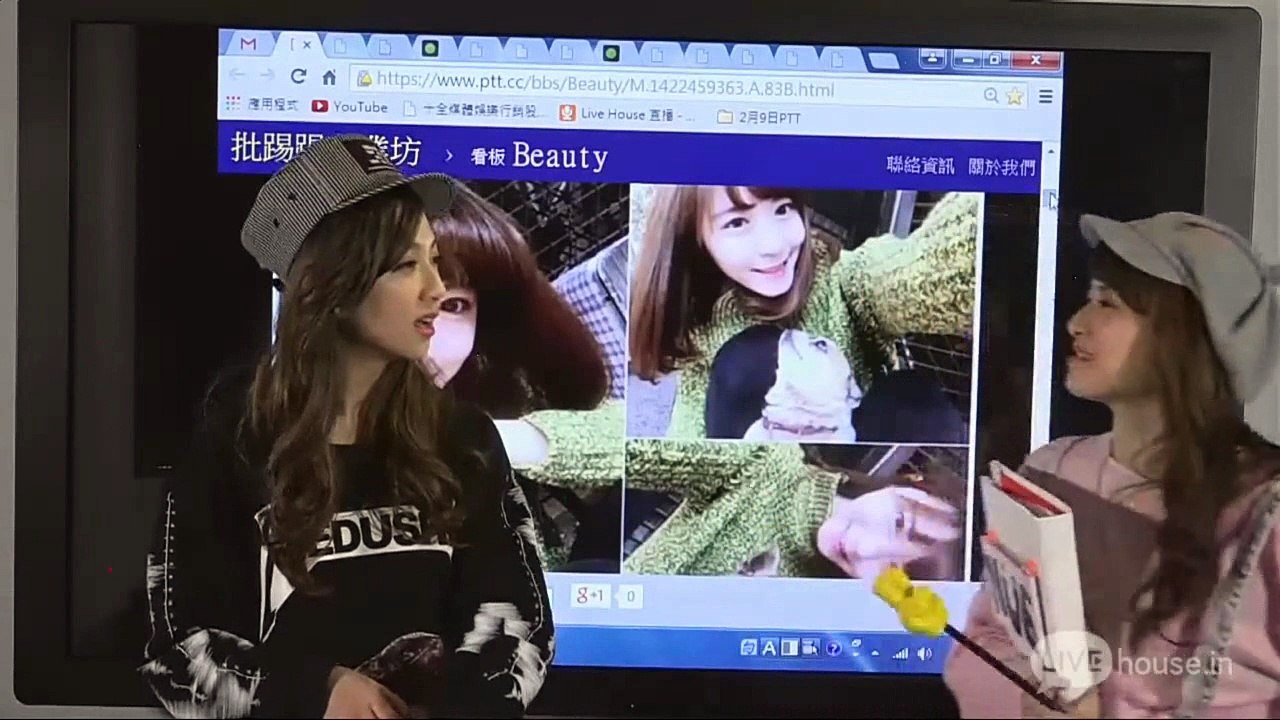Open the Chrome user profile button
The image size is (1280, 720).
pos(932,59)
